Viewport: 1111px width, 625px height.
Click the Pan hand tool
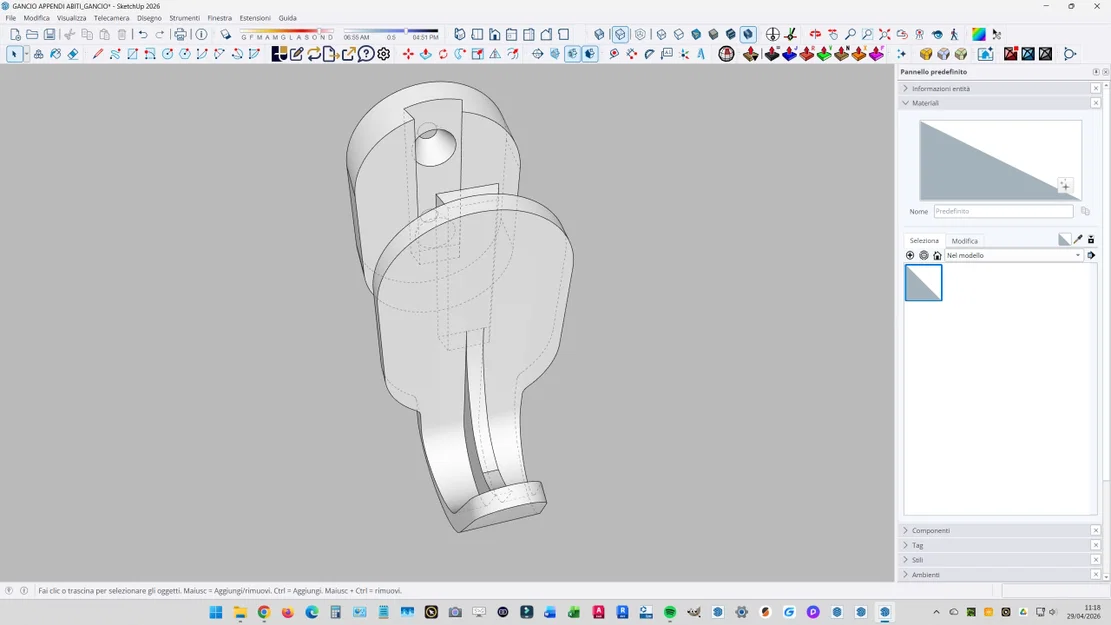tap(833, 34)
